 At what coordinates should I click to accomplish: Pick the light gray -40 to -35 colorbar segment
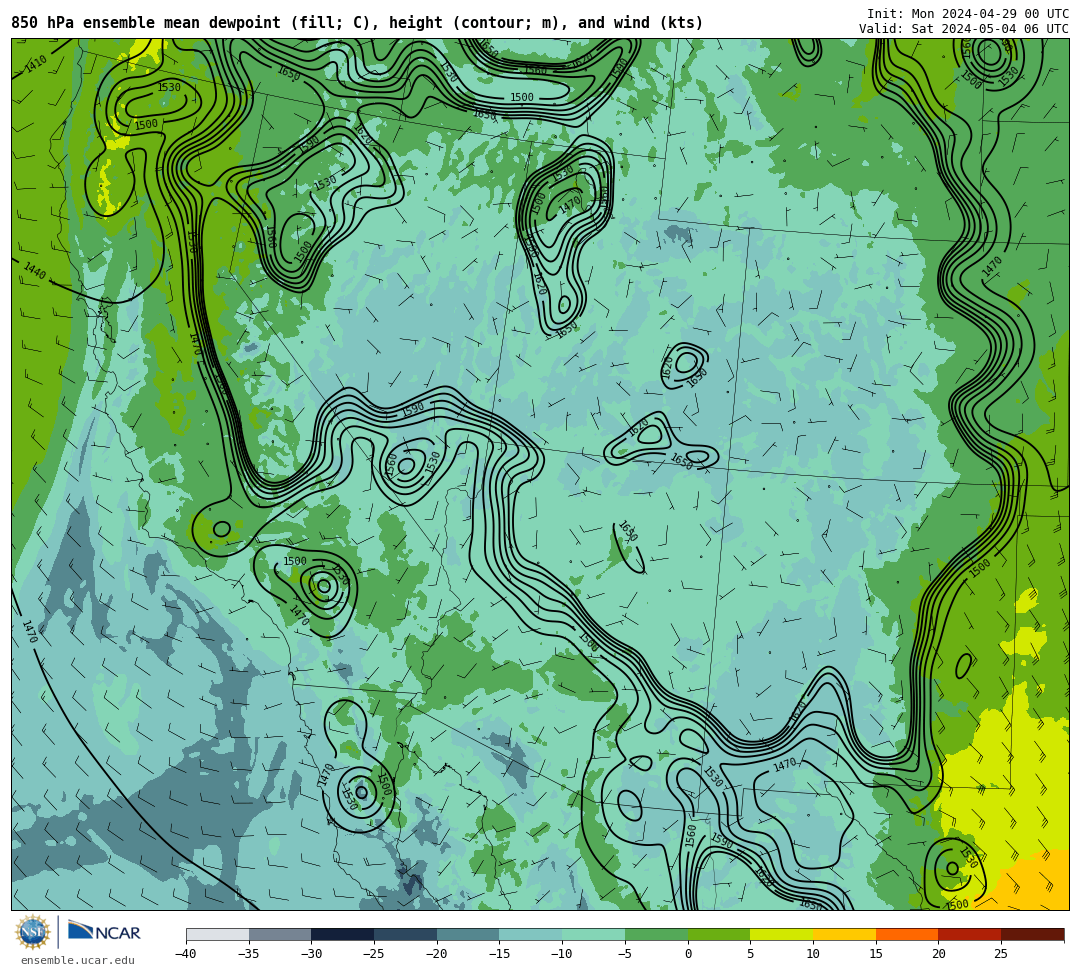point(218,934)
